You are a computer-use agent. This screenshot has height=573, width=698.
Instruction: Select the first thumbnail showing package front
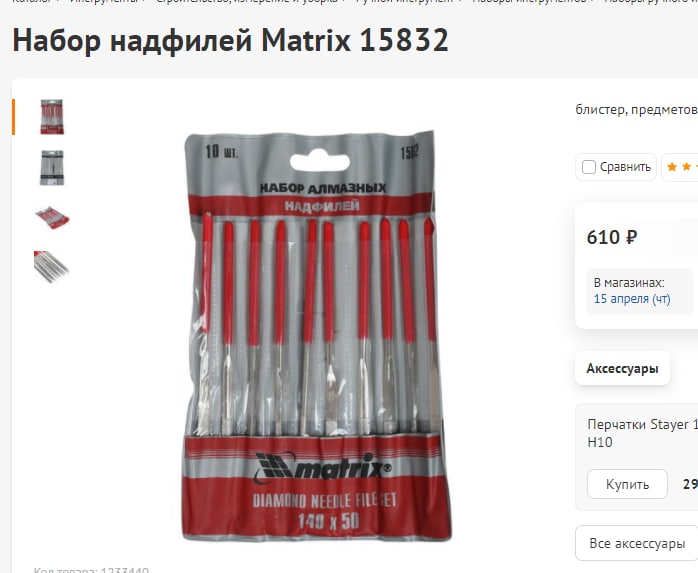point(52,117)
